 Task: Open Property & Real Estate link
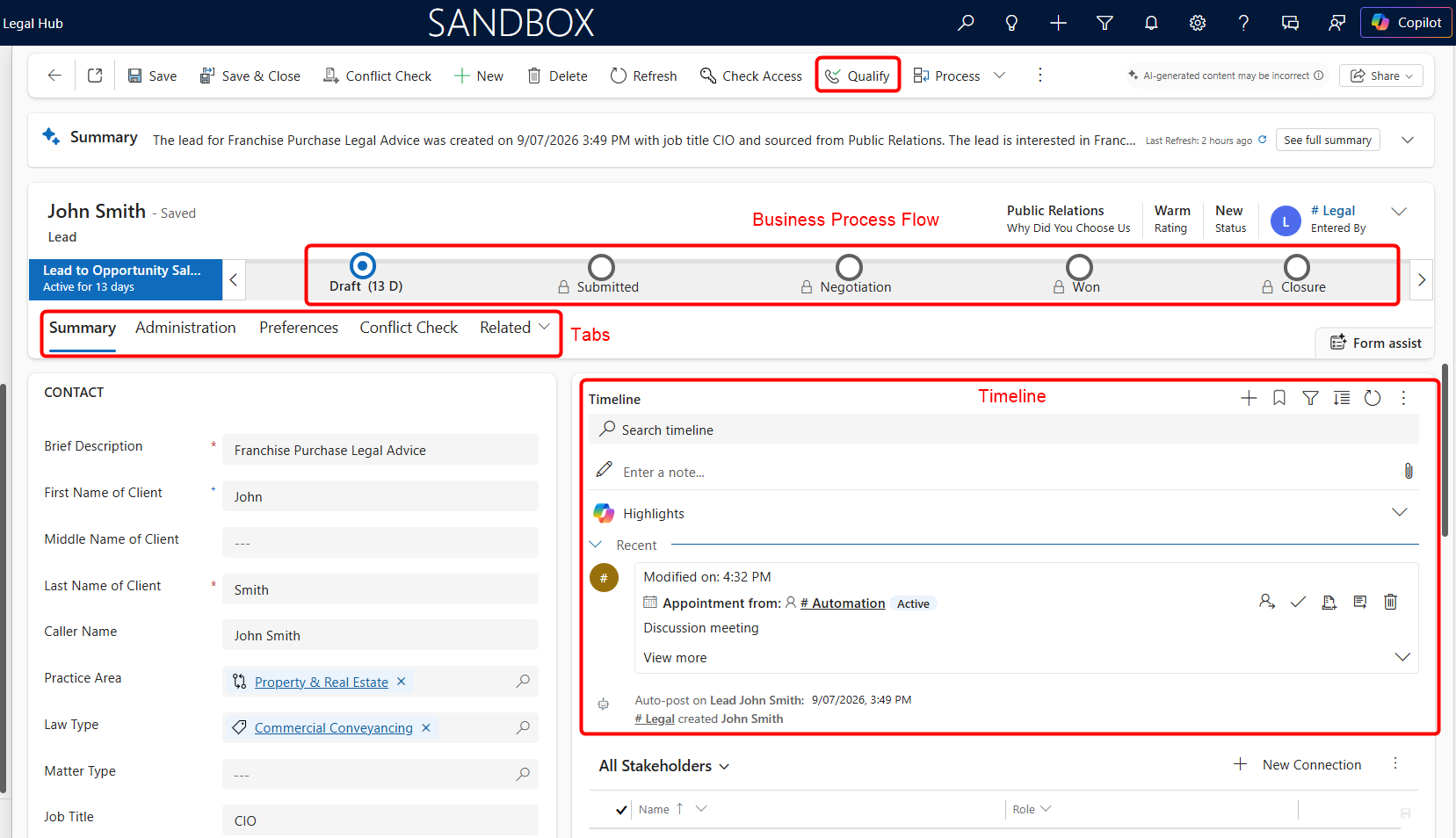point(321,683)
